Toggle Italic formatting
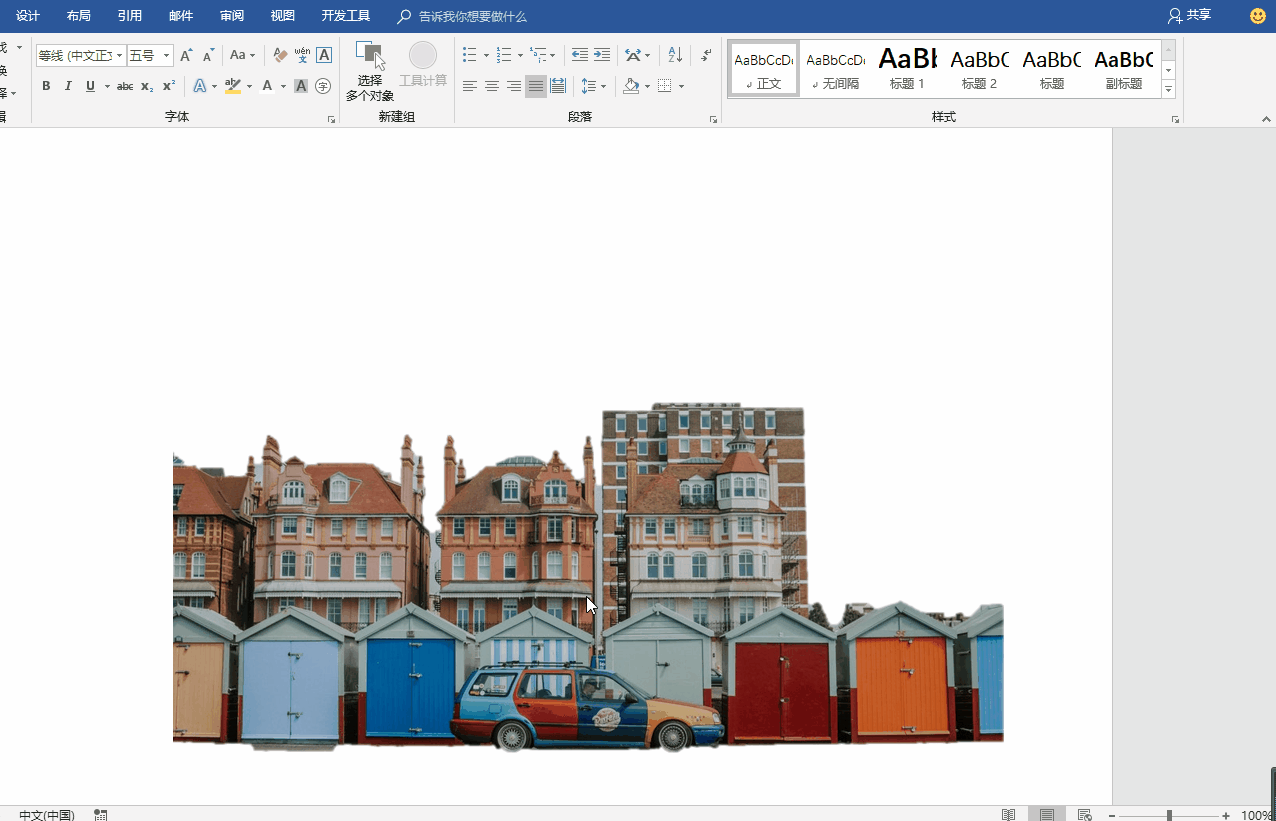This screenshot has height=821, width=1276. (x=68, y=86)
